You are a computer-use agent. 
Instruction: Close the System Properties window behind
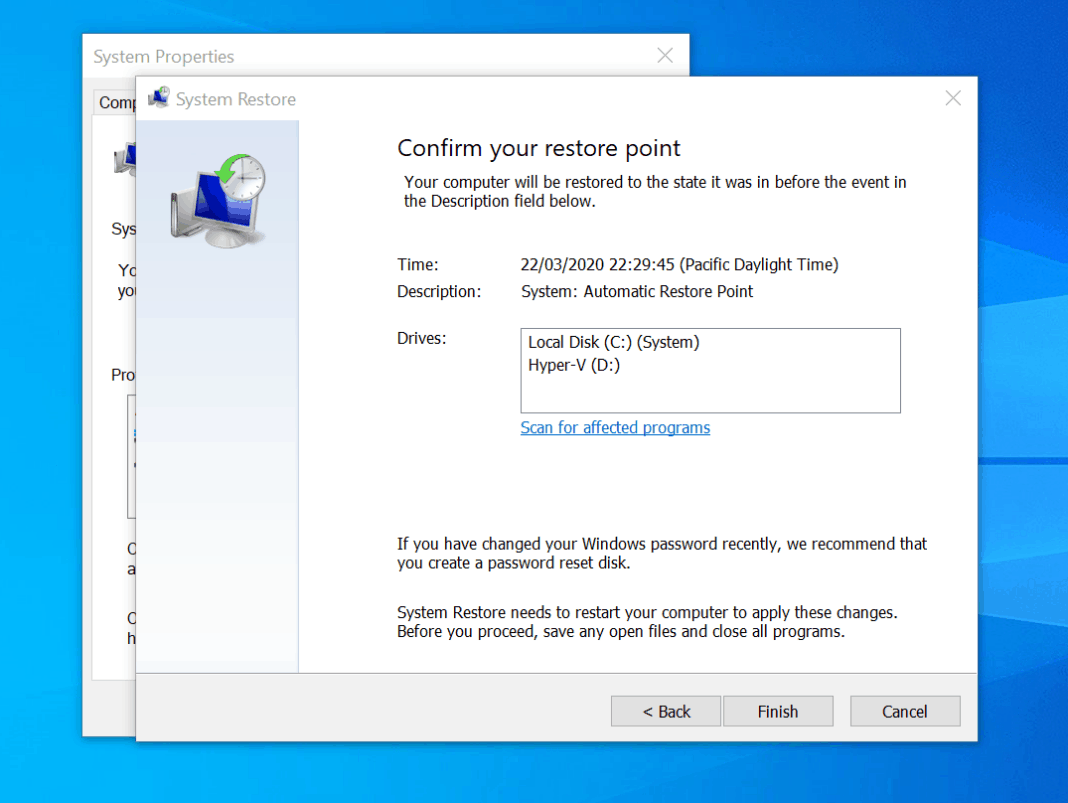(x=665, y=56)
